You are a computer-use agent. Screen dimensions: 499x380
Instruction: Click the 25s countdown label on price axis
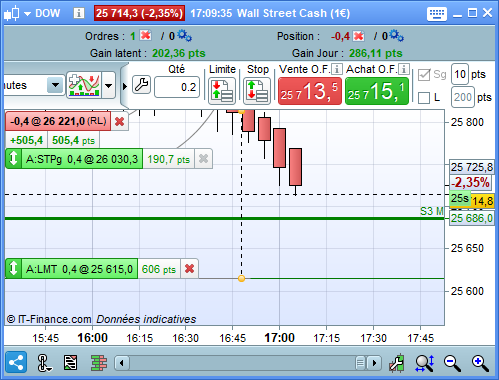(x=460, y=198)
